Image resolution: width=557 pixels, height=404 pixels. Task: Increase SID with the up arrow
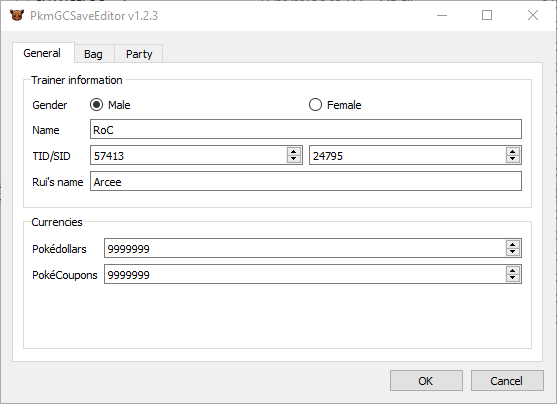pyautogui.click(x=513, y=151)
